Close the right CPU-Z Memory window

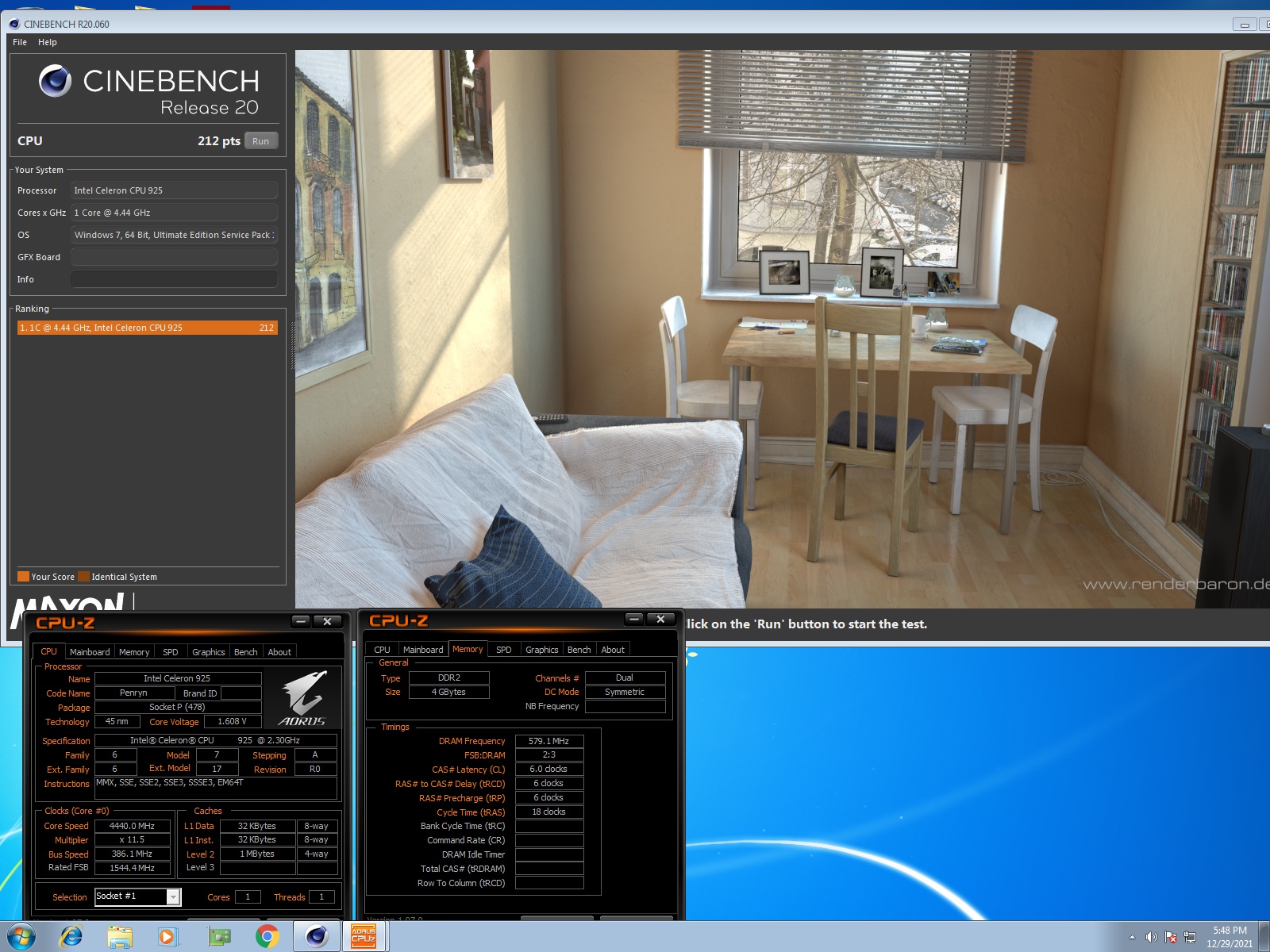pos(661,619)
